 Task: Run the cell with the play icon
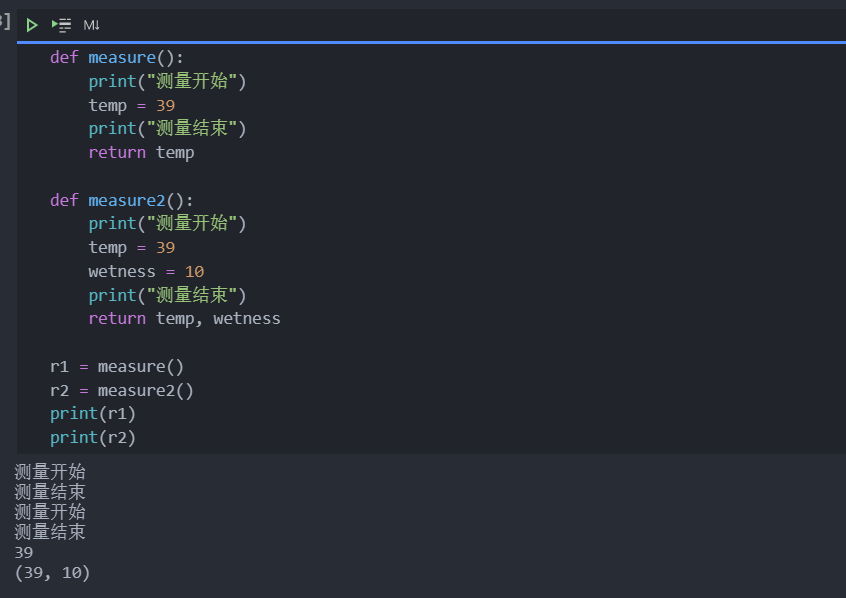[x=32, y=25]
